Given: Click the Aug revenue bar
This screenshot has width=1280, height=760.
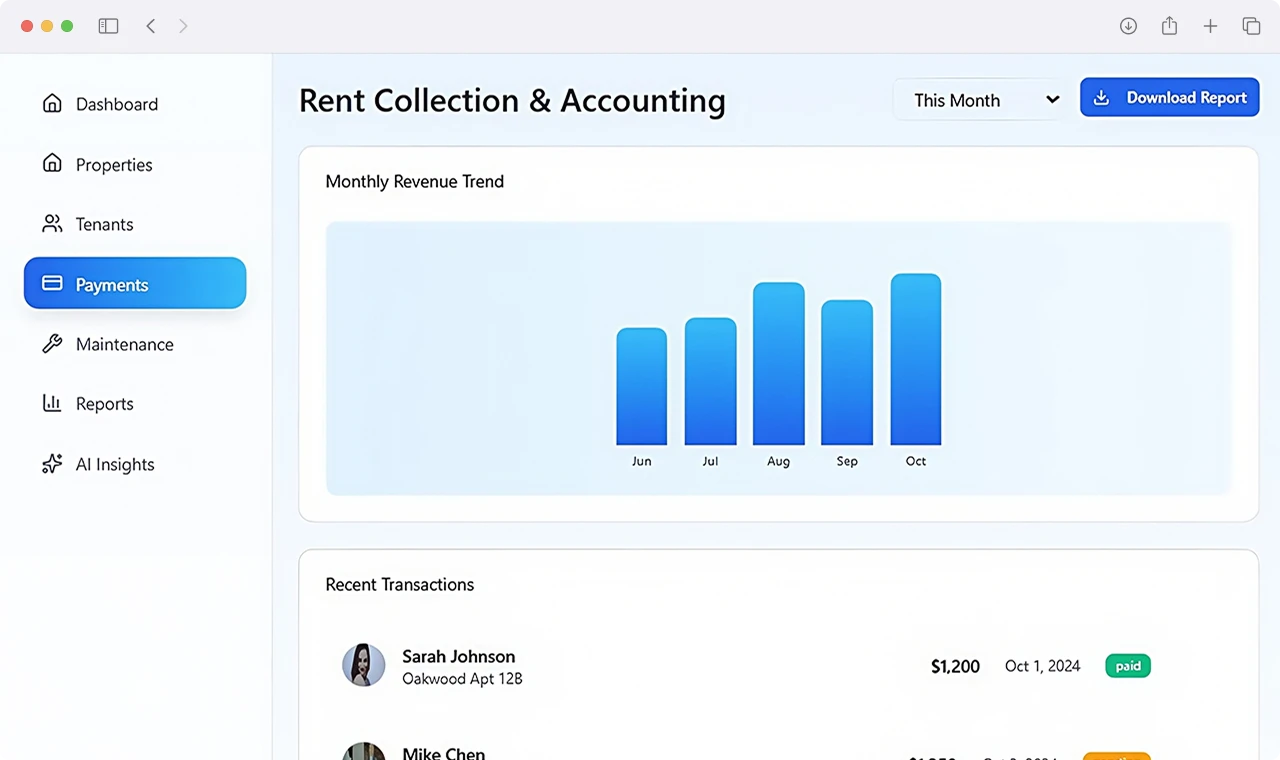Looking at the screenshot, I should click(779, 364).
